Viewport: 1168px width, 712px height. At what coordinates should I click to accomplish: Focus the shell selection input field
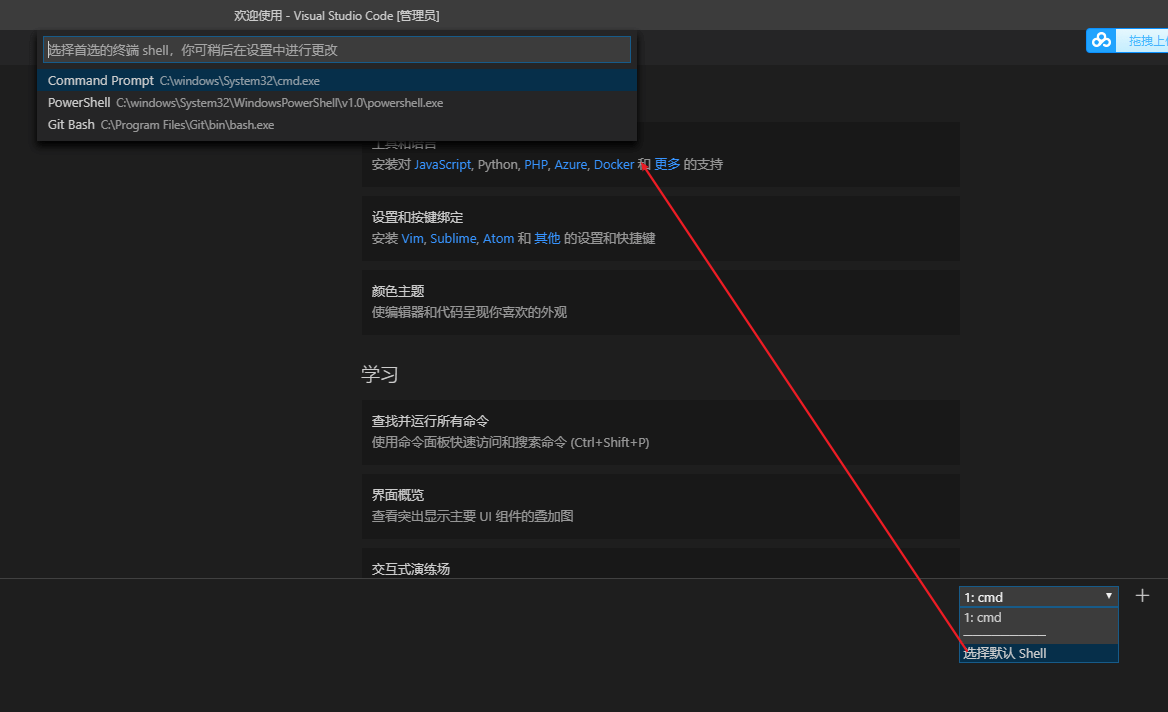click(x=337, y=50)
